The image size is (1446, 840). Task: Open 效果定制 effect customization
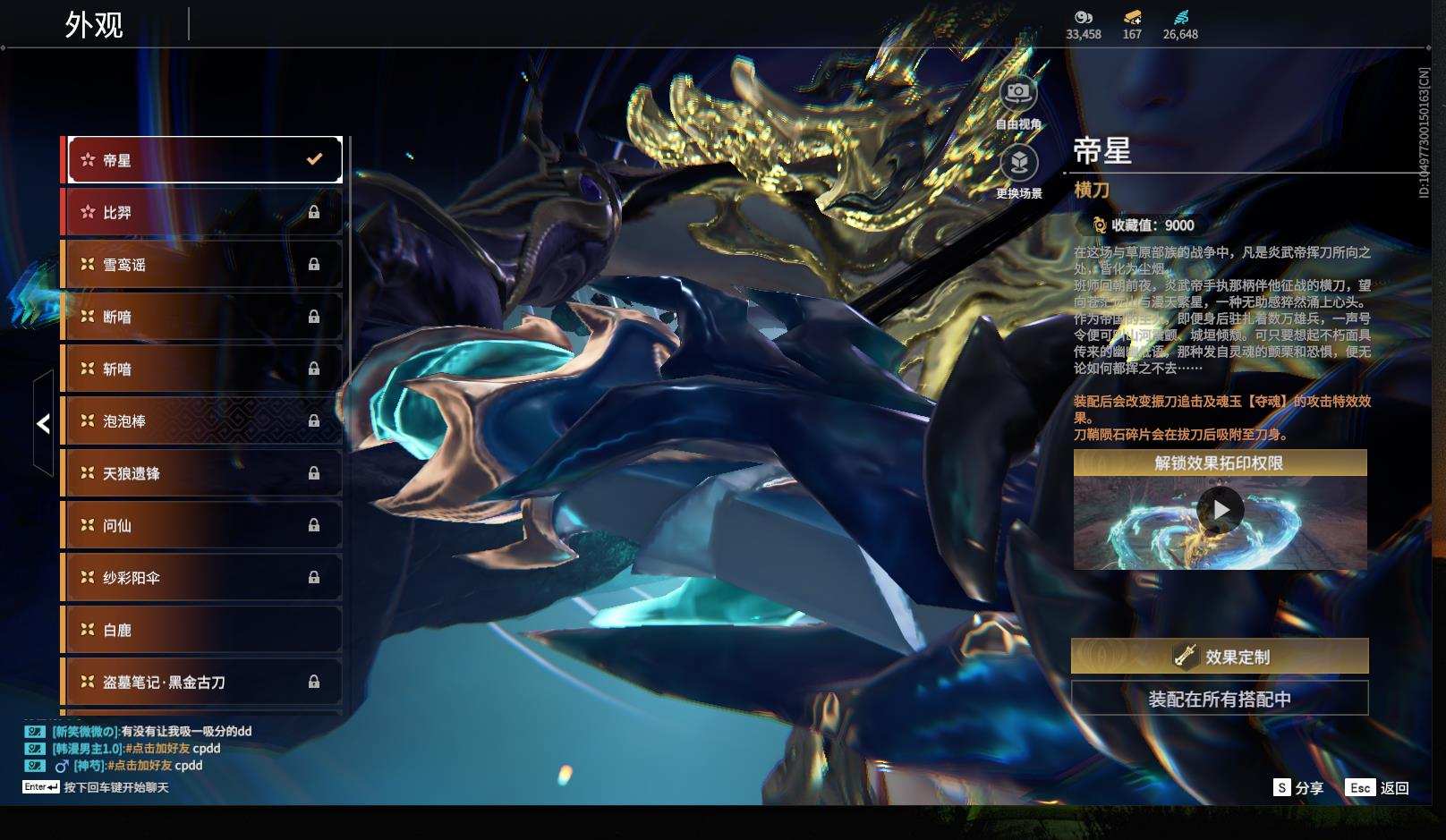(1220, 657)
